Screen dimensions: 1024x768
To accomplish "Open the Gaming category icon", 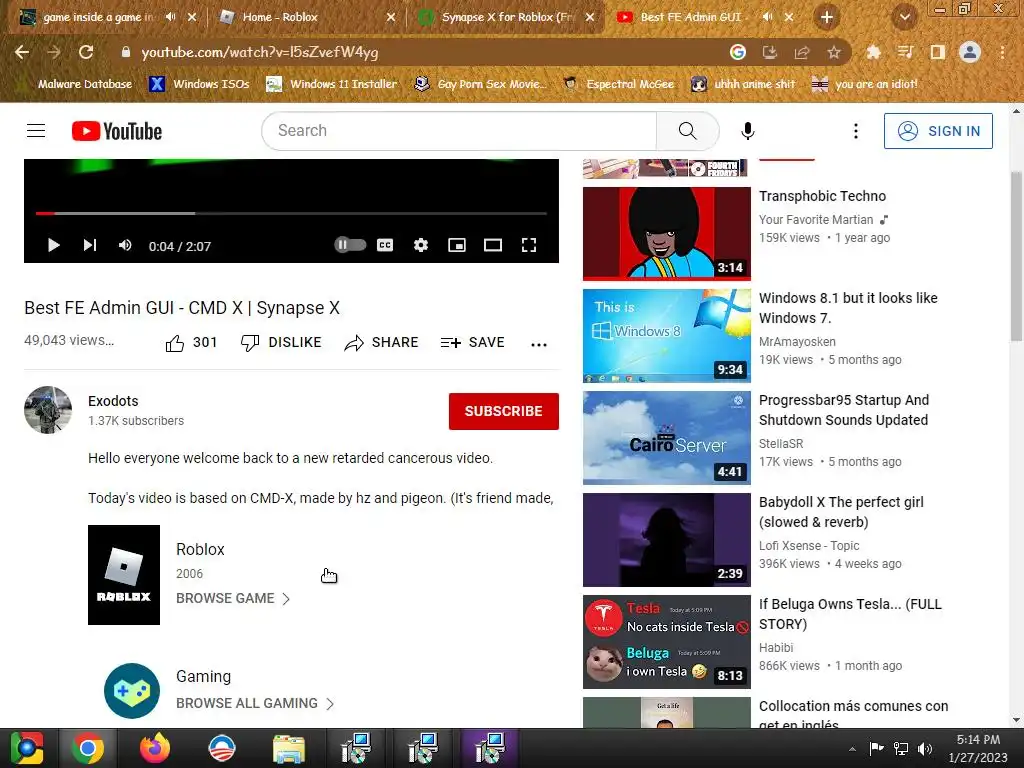I will pos(132,691).
